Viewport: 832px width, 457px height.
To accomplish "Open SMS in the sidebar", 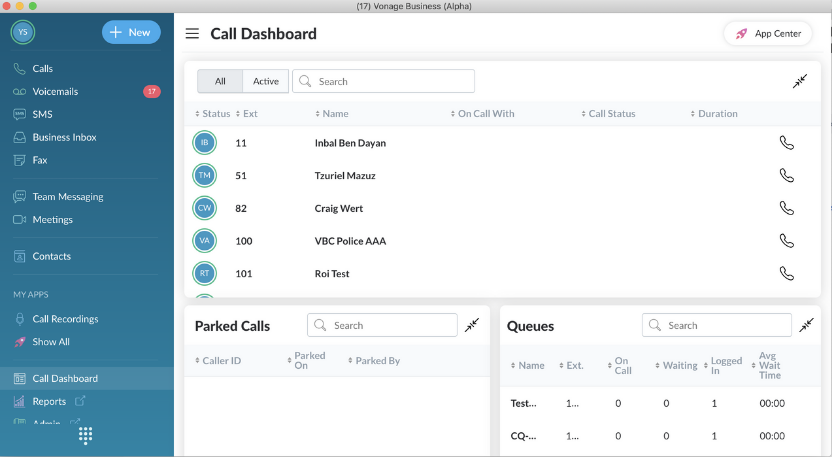I will point(42,114).
